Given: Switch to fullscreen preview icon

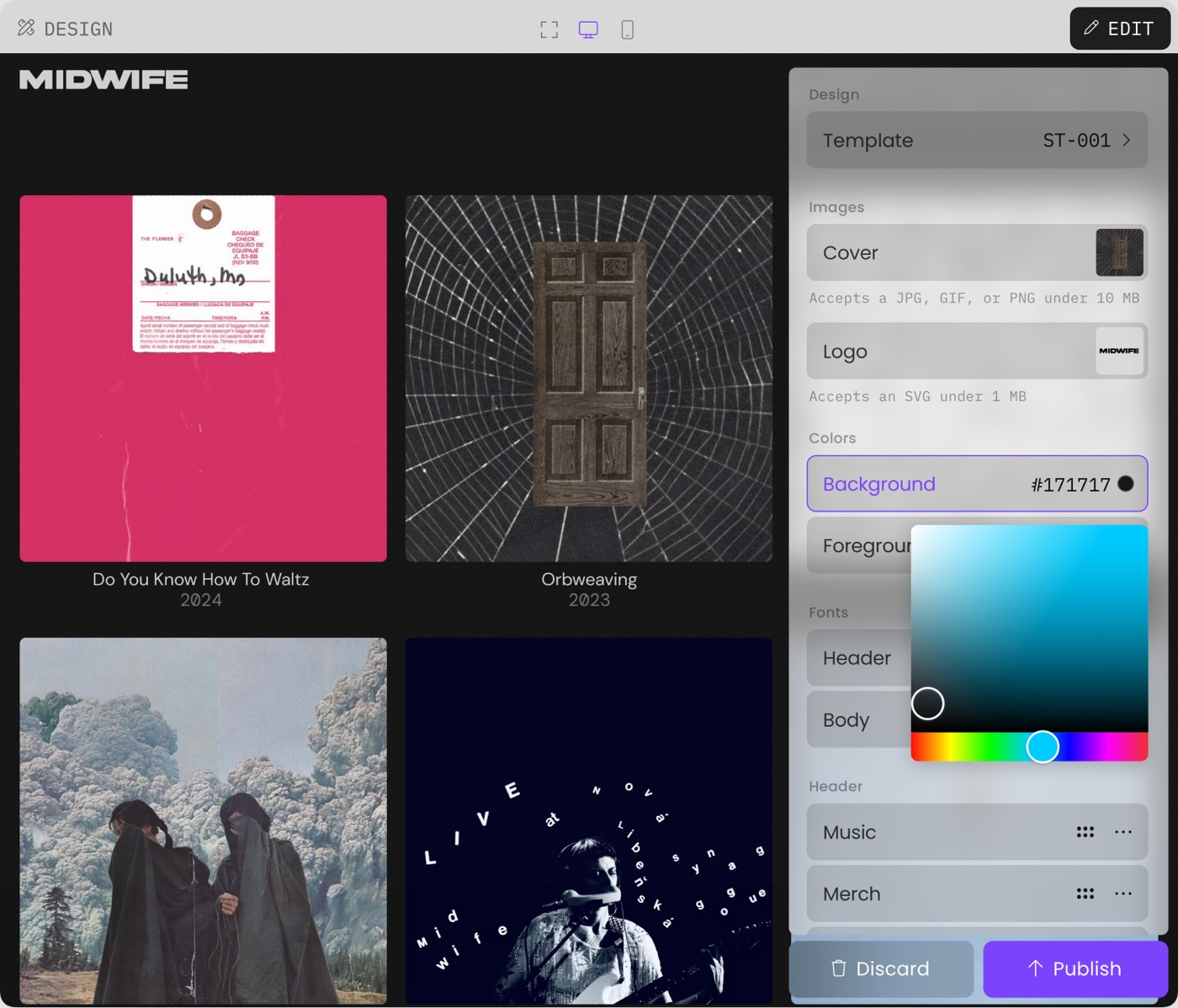Looking at the screenshot, I should (549, 30).
